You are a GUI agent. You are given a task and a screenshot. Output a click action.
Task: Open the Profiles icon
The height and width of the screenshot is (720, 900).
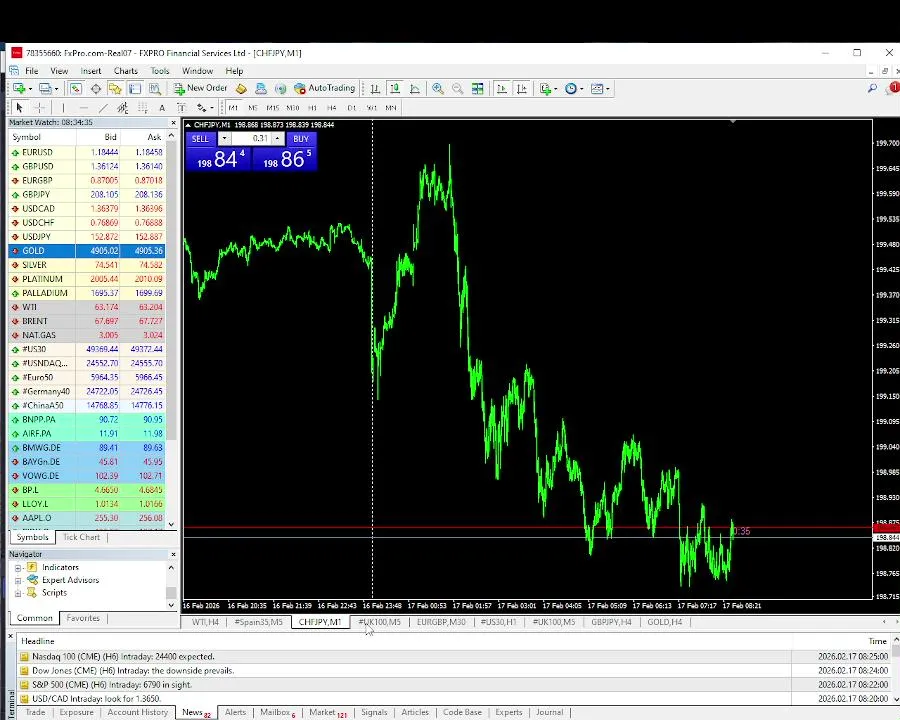(46, 88)
